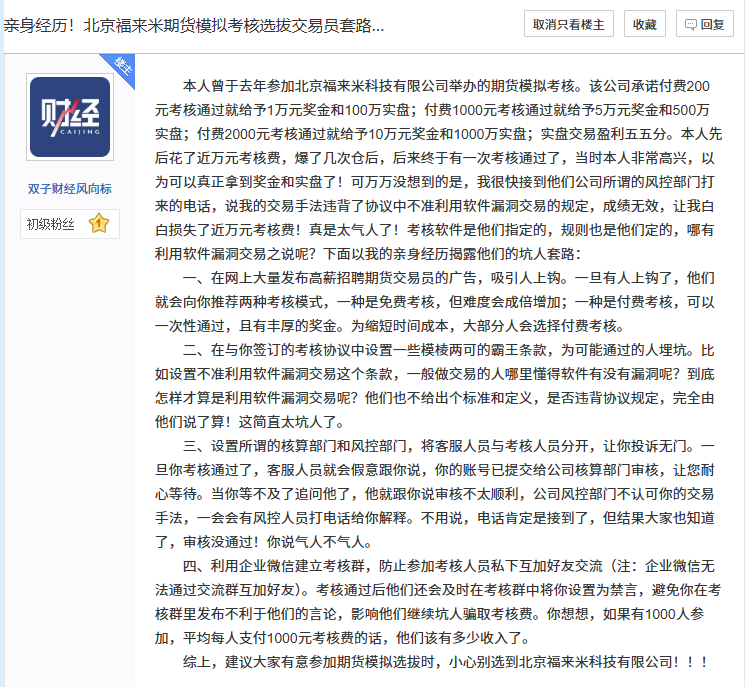Click the paragraph starting 本人曾于去年参加
Screen dimensions: 746x687
(438, 170)
